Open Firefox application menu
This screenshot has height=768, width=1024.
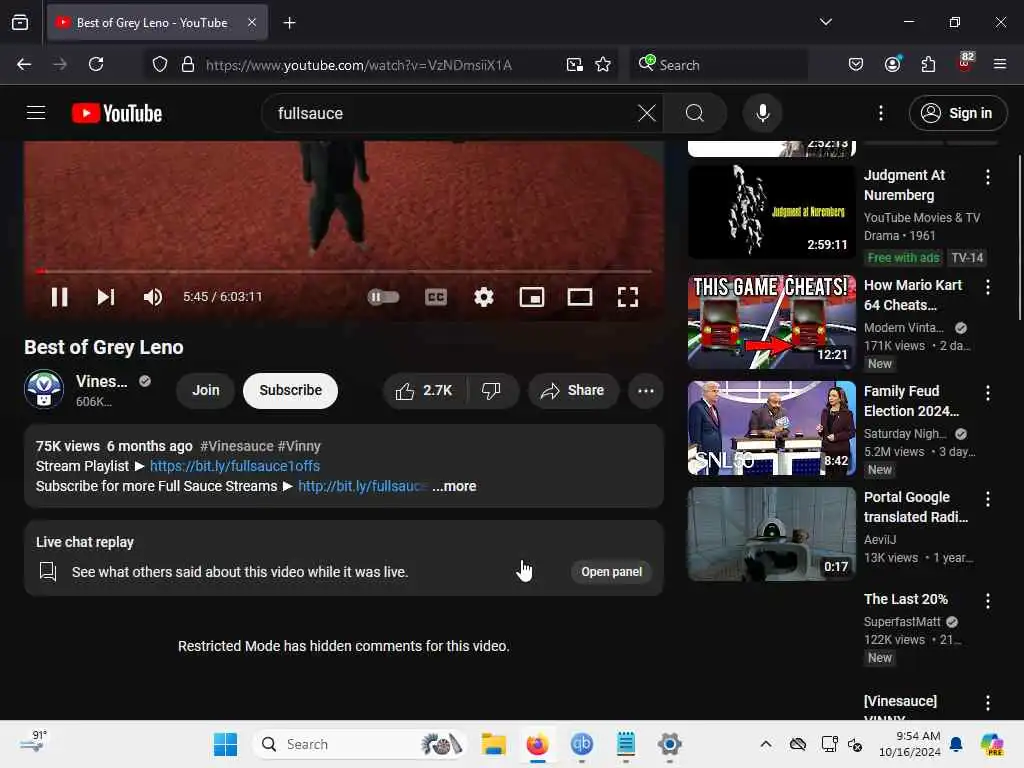[x=999, y=64]
